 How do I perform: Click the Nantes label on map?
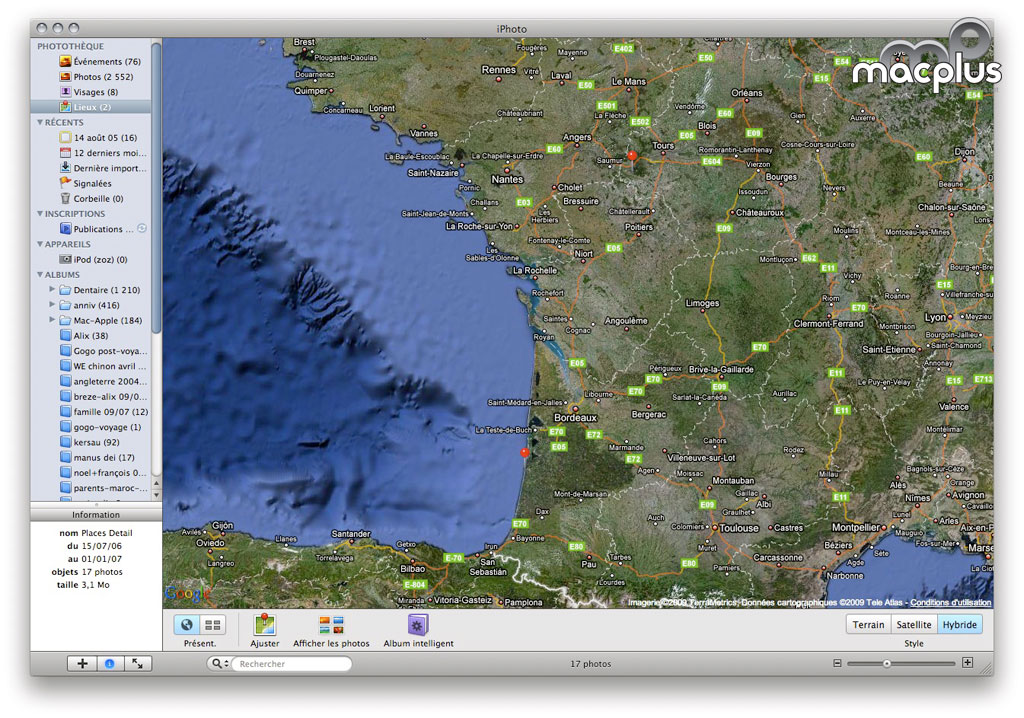pyautogui.click(x=507, y=179)
